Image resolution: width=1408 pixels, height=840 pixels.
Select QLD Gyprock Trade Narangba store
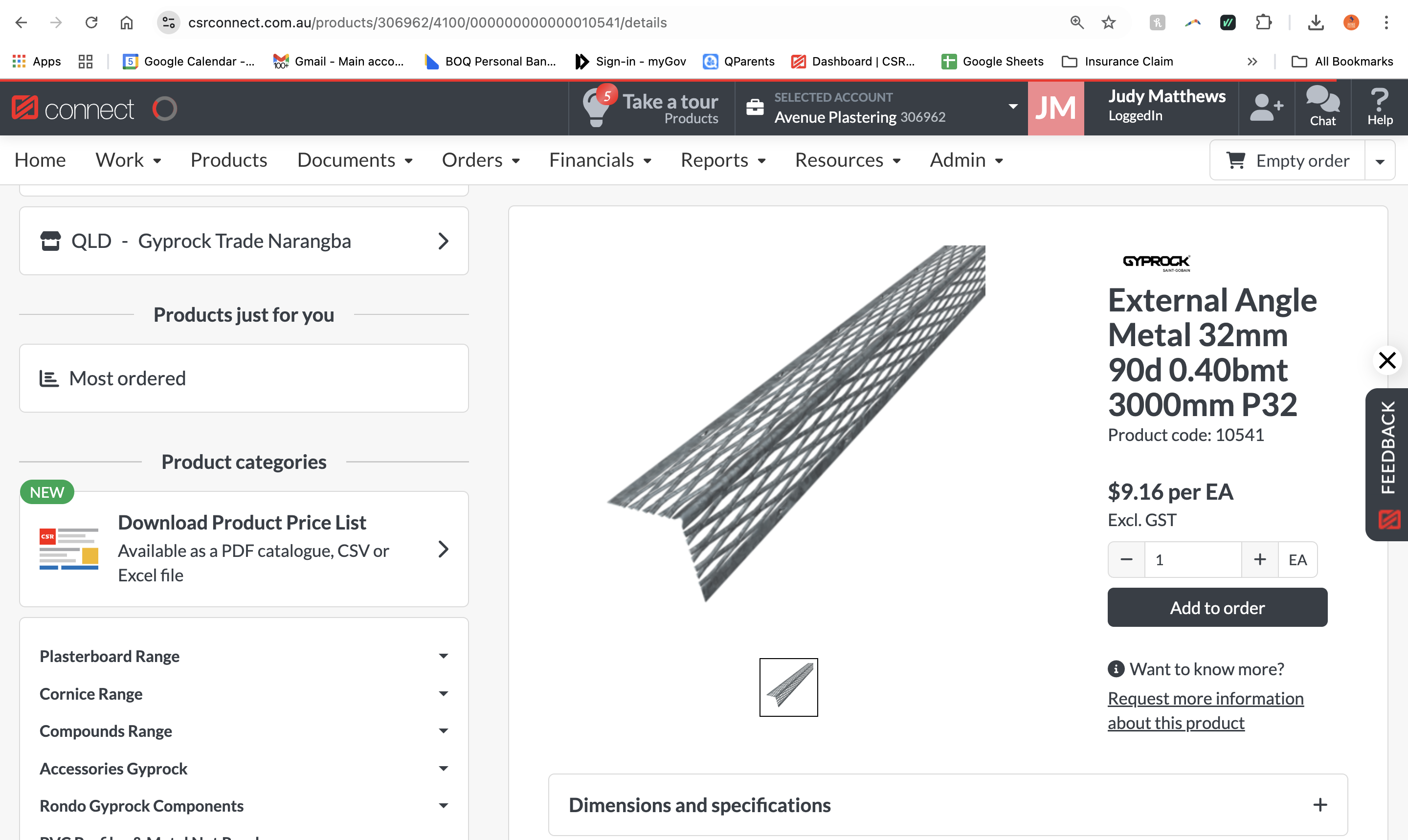pos(244,241)
